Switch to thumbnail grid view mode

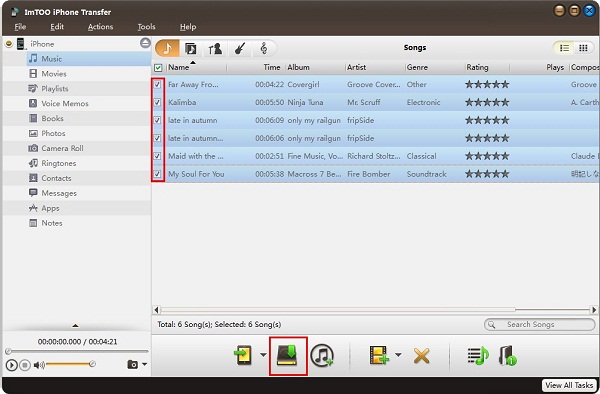coord(583,48)
